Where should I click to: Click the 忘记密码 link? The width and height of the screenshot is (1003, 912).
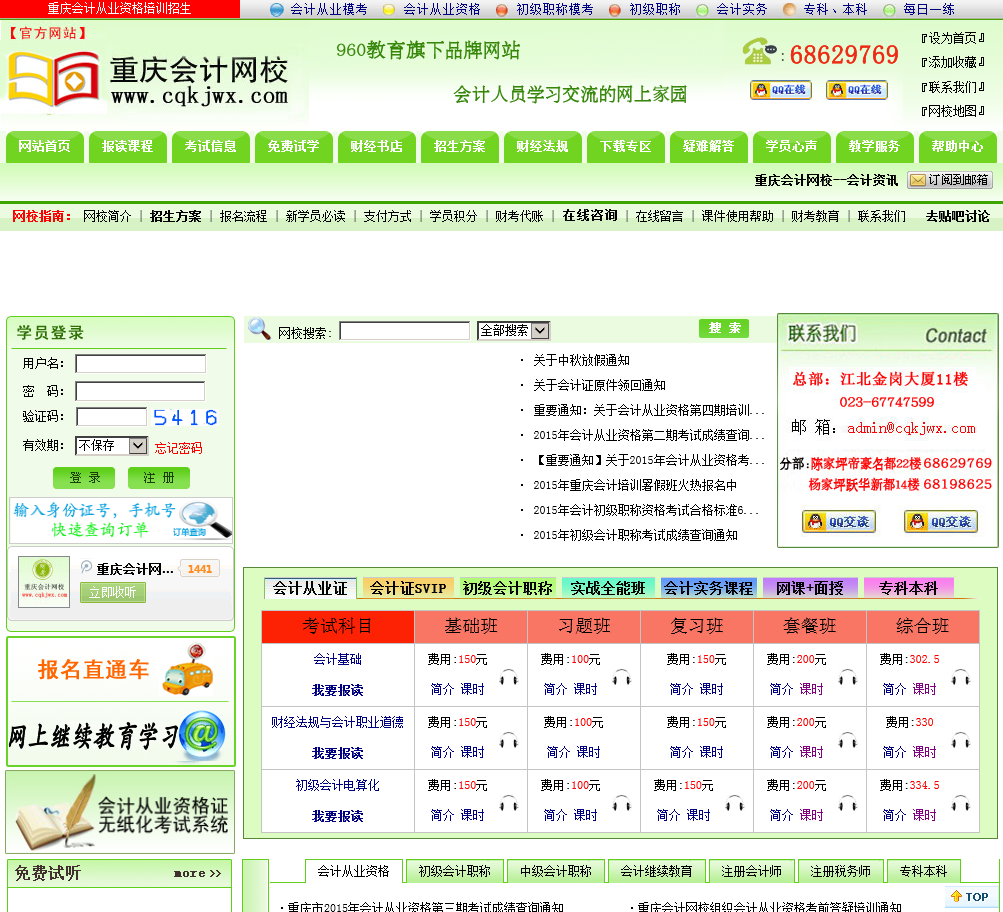point(178,448)
